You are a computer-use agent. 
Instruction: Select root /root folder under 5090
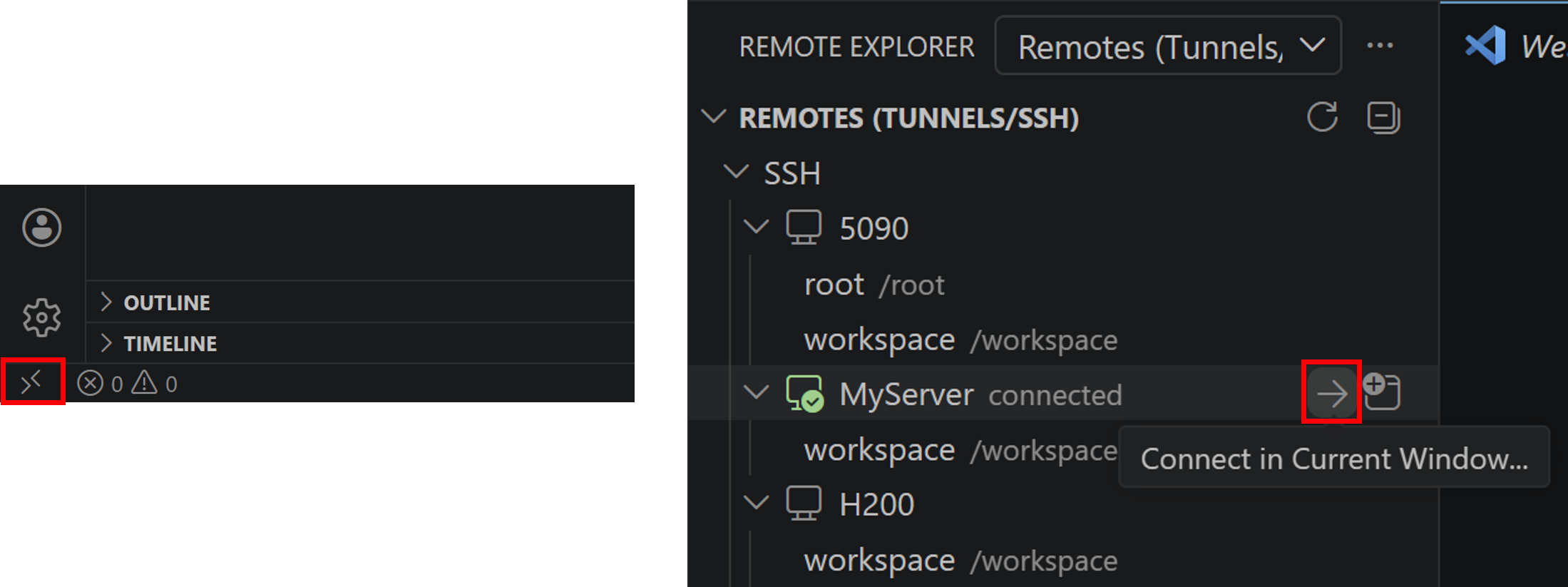click(874, 284)
